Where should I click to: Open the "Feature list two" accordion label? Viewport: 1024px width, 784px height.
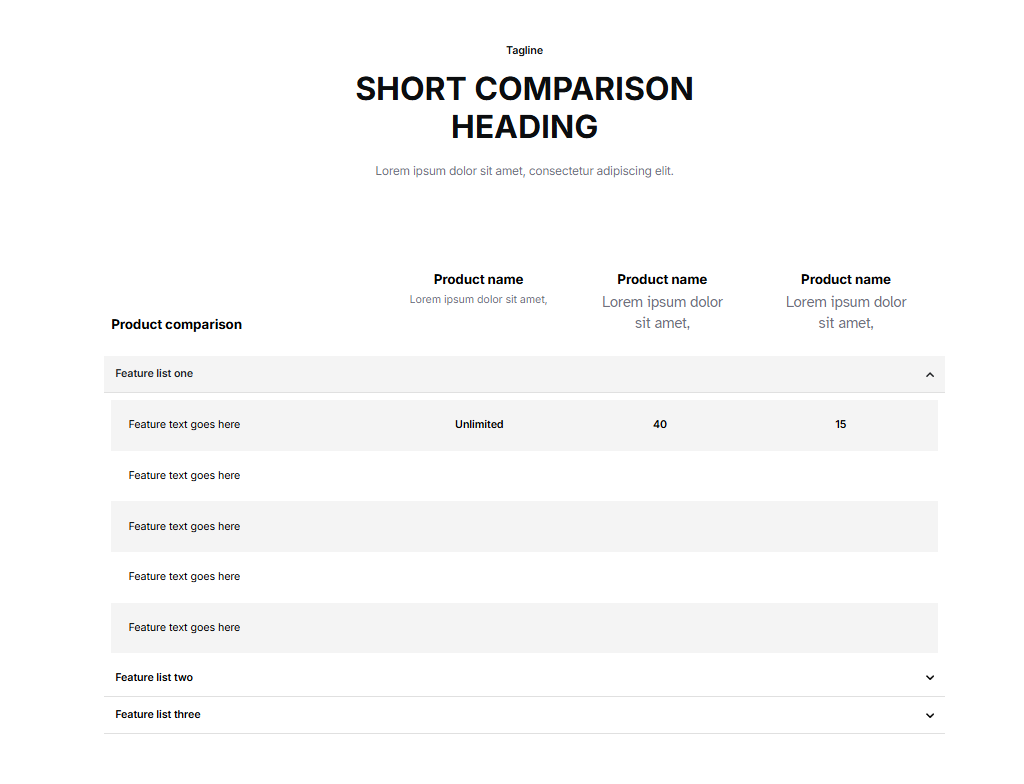tap(154, 678)
